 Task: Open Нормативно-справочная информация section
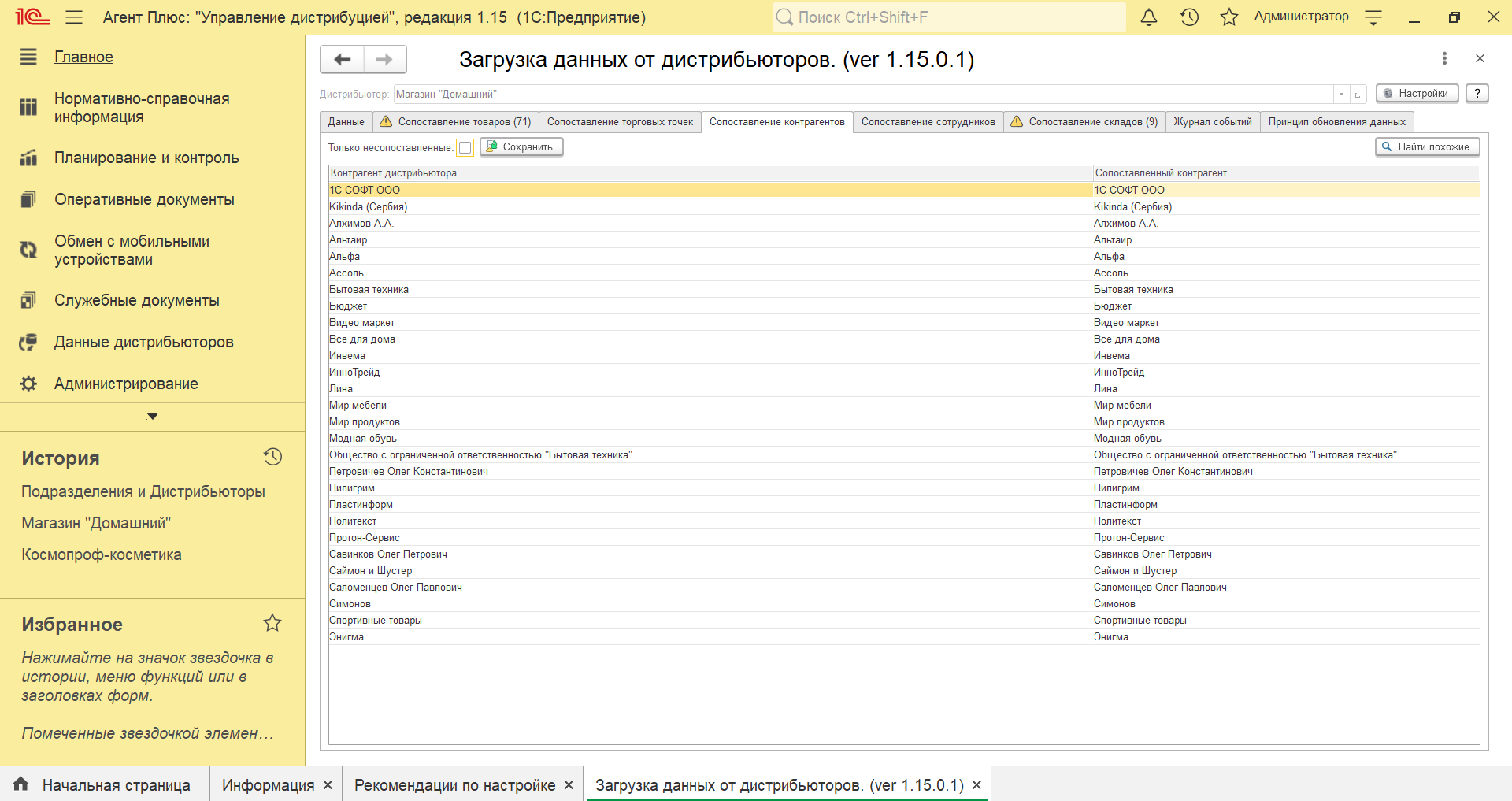click(142, 108)
